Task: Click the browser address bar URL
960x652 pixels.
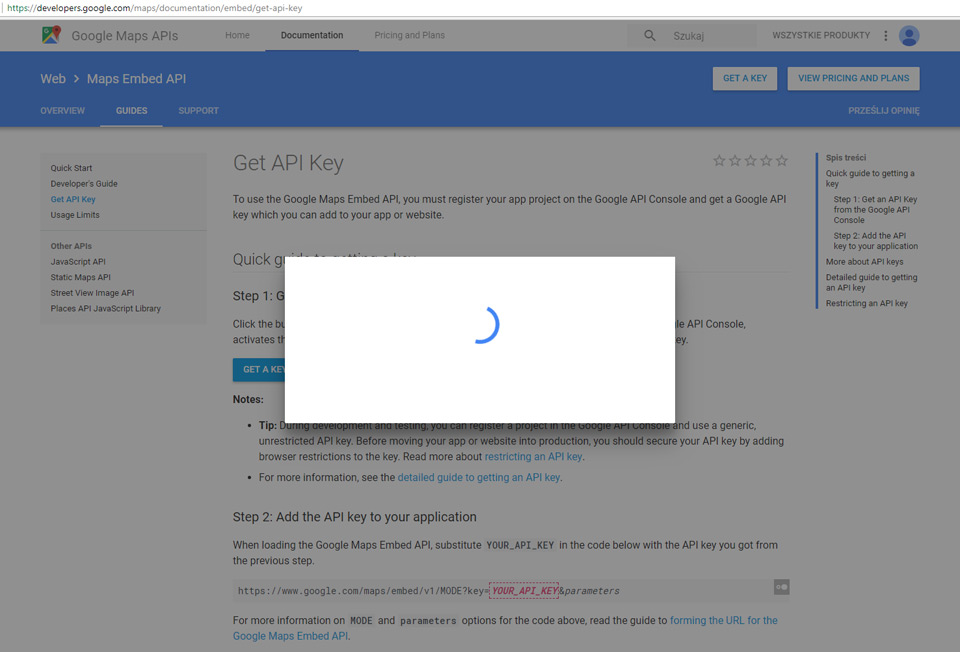Action: point(154,8)
